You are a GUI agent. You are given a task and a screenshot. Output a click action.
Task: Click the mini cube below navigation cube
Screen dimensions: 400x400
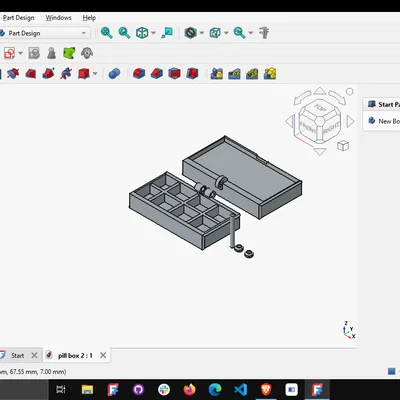(x=343, y=146)
